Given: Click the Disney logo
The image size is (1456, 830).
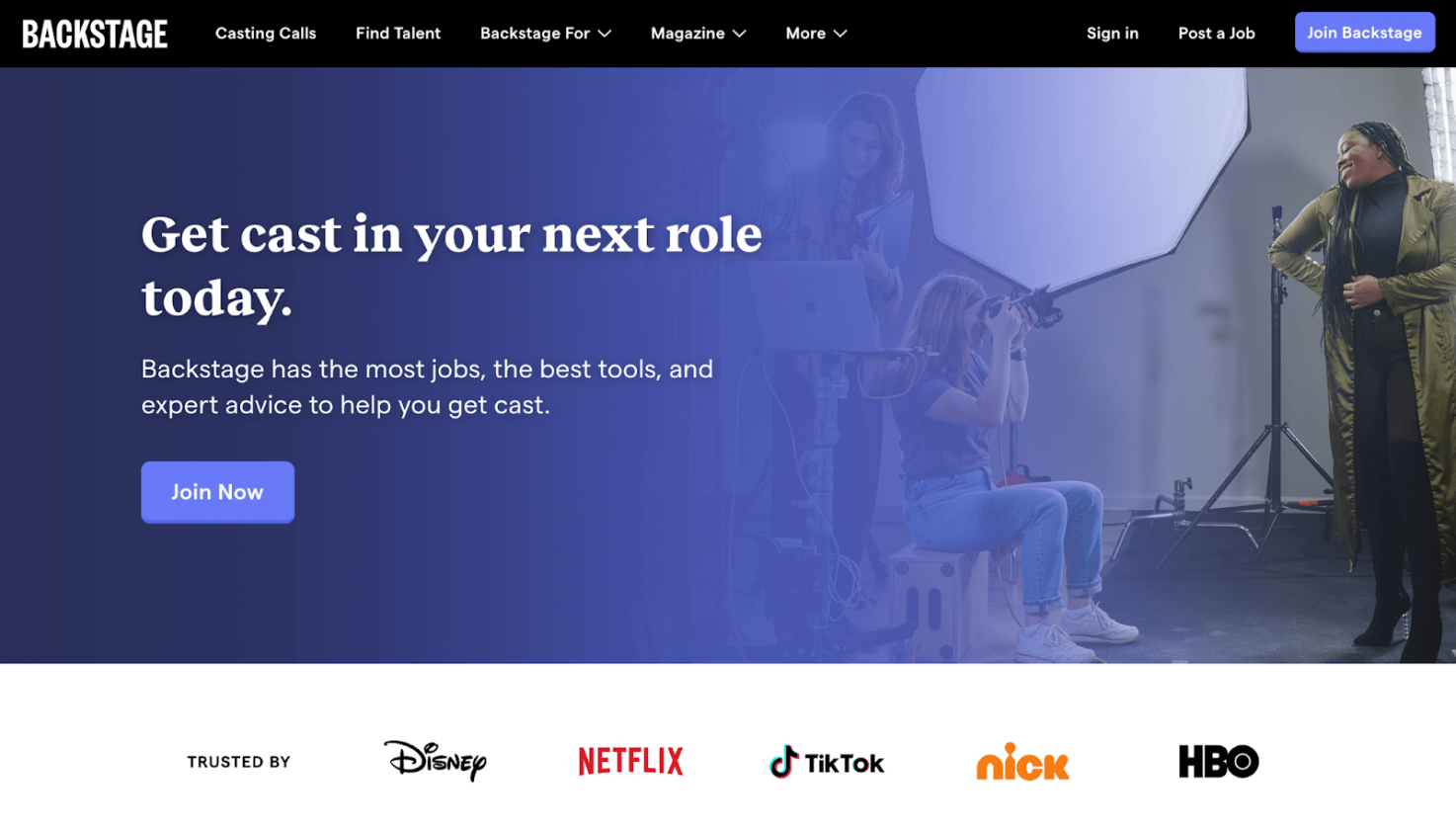Looking at the screenshot, I should point(435,761).
